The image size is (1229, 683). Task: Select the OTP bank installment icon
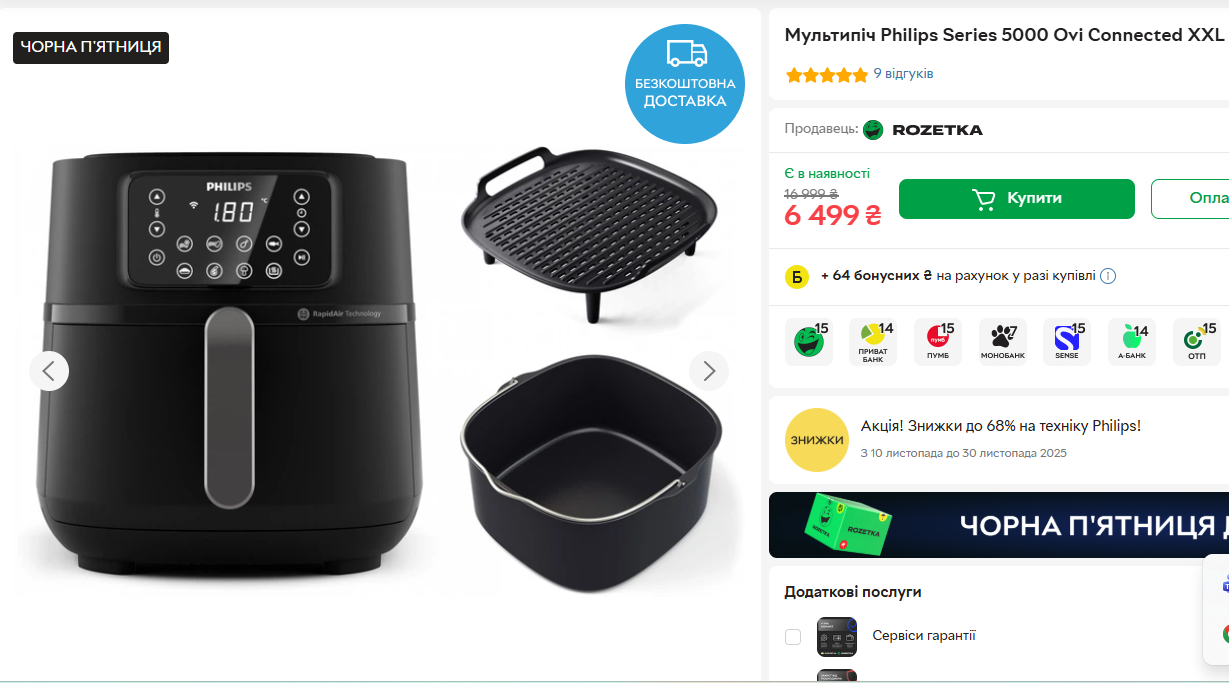[x=1196, y=342]
